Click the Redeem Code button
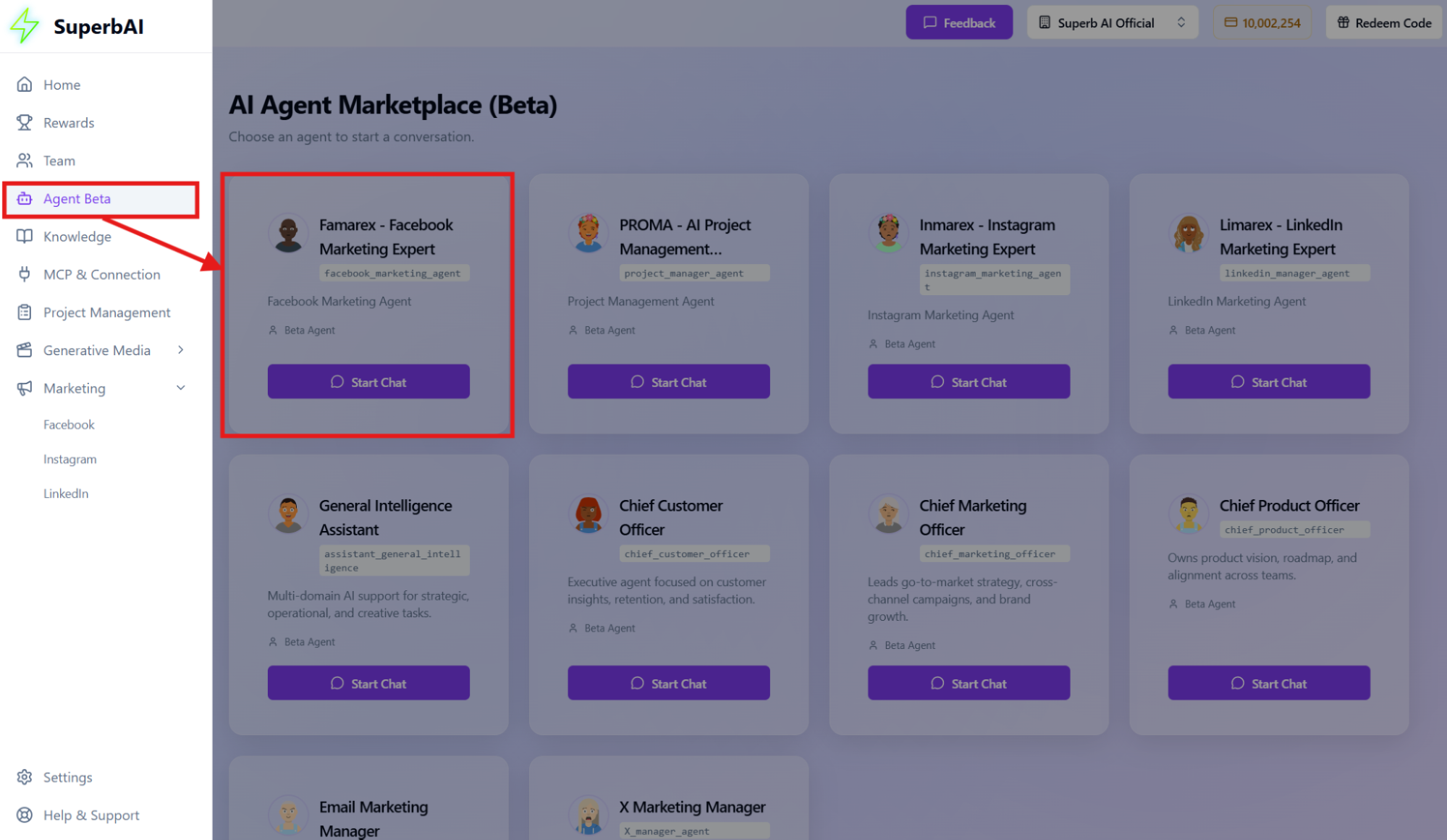Viewport: 1447px width, 840px height. click(x=1383, y=22)
